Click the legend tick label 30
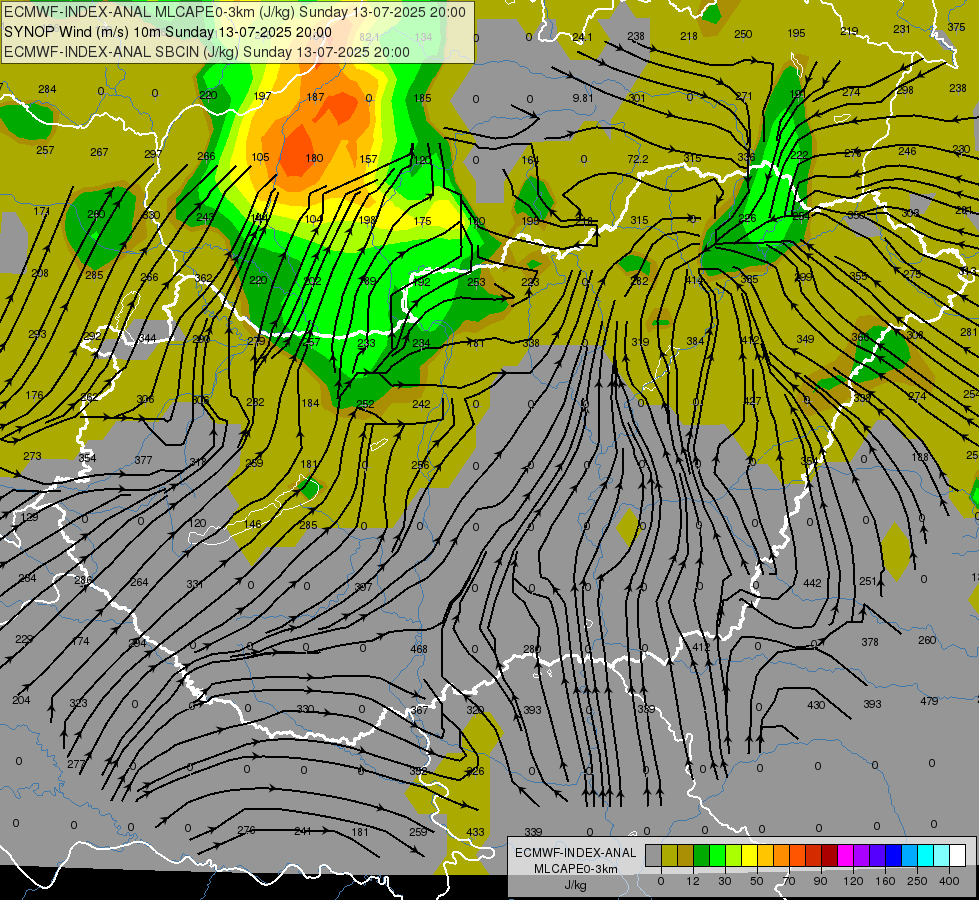The image size is (979, 900). tap(724, 881)
